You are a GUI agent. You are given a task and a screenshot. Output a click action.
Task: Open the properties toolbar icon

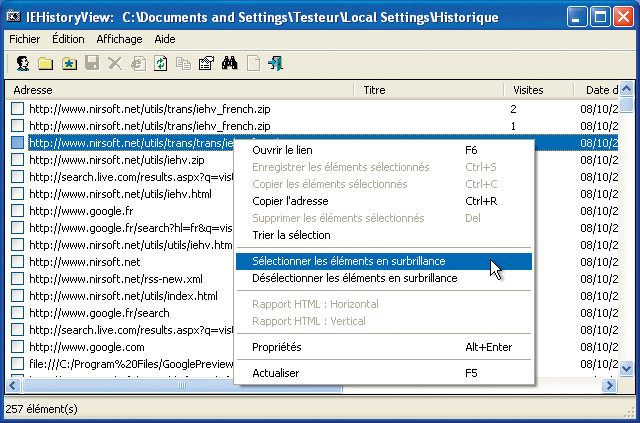click(206, 64)
